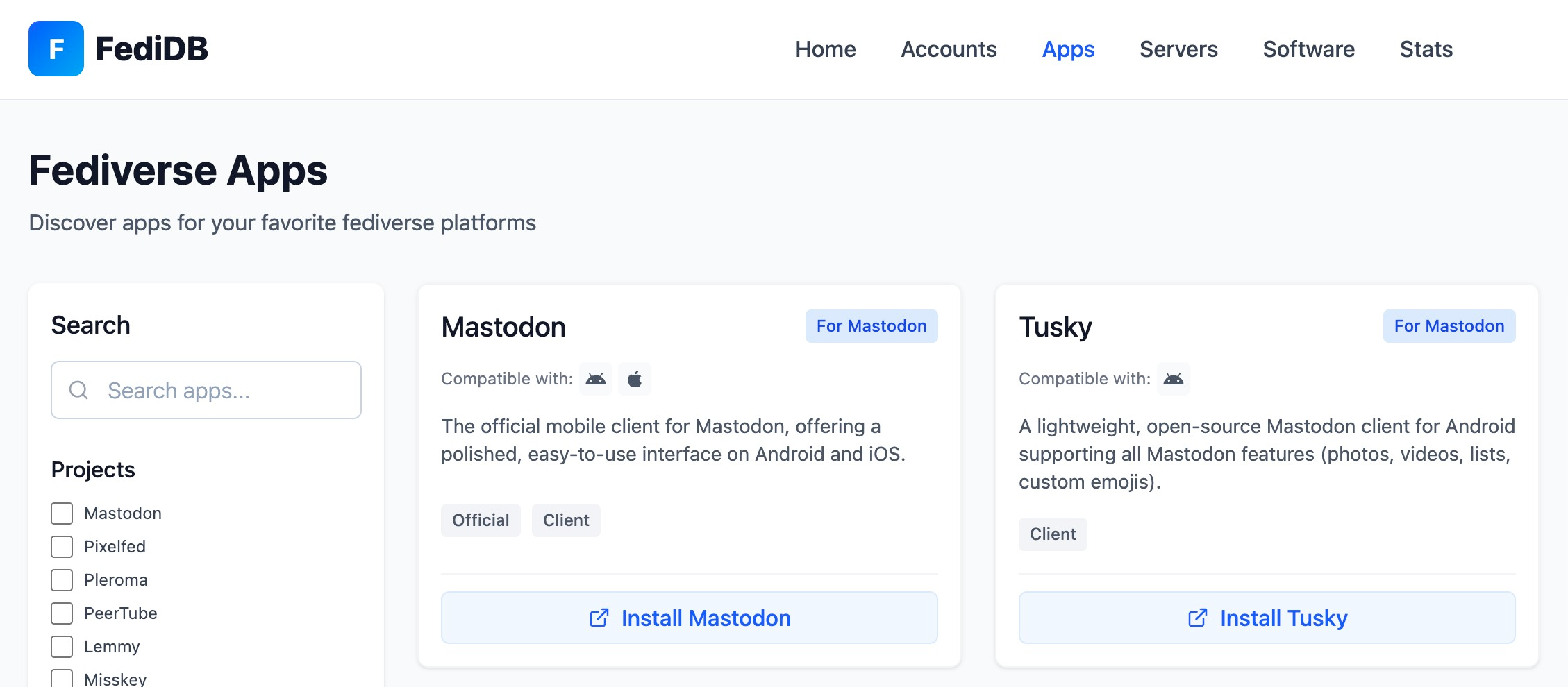
Task: Enable the Mastodon project checkbox
Action: point(62,514)
